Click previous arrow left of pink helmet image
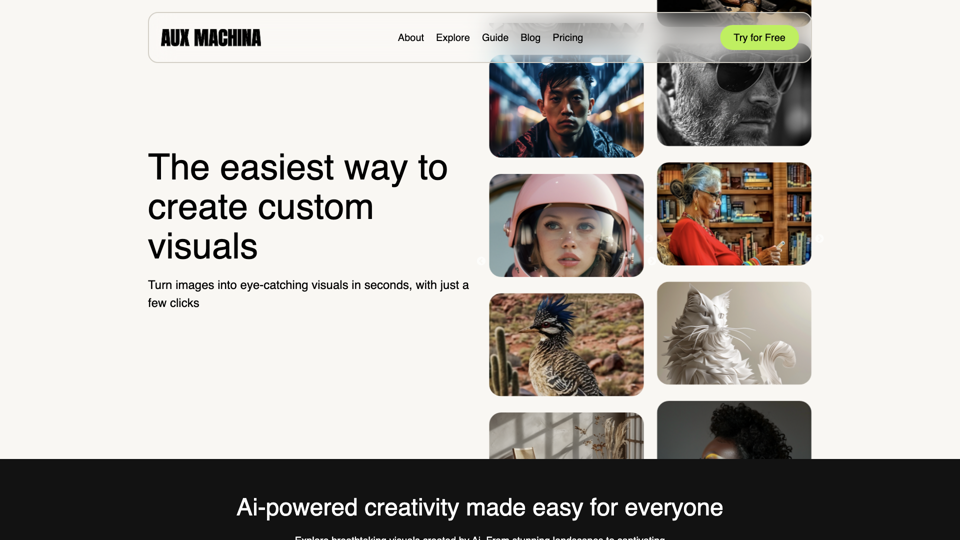The image size is (960, 540). click(x=481, y=261)
